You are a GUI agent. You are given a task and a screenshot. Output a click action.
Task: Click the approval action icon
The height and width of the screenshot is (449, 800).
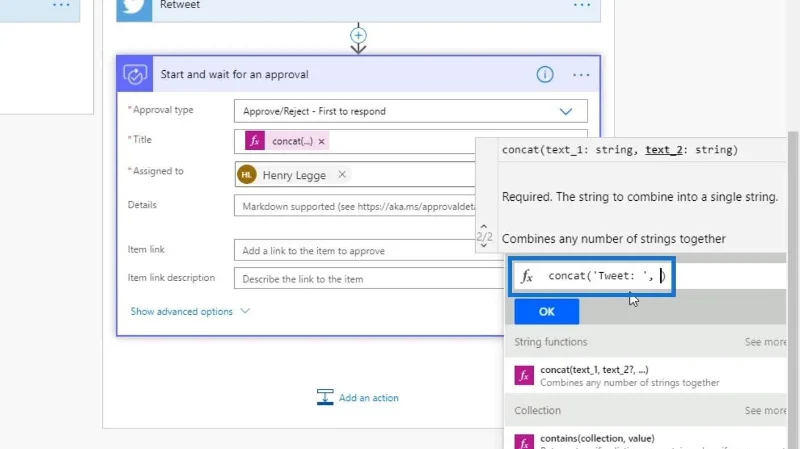(135, 74)
